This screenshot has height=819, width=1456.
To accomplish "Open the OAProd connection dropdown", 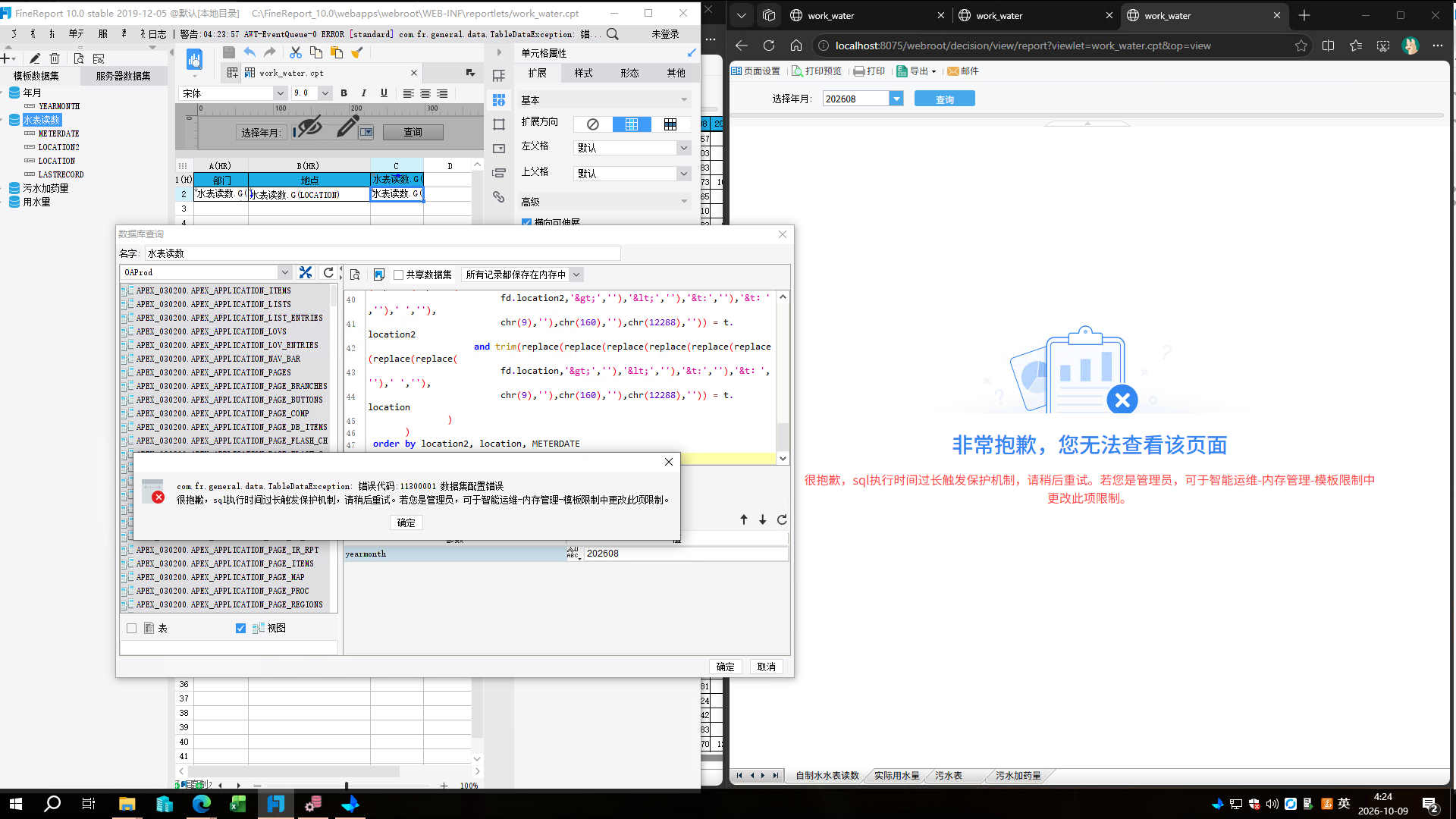I will (285, 273).
